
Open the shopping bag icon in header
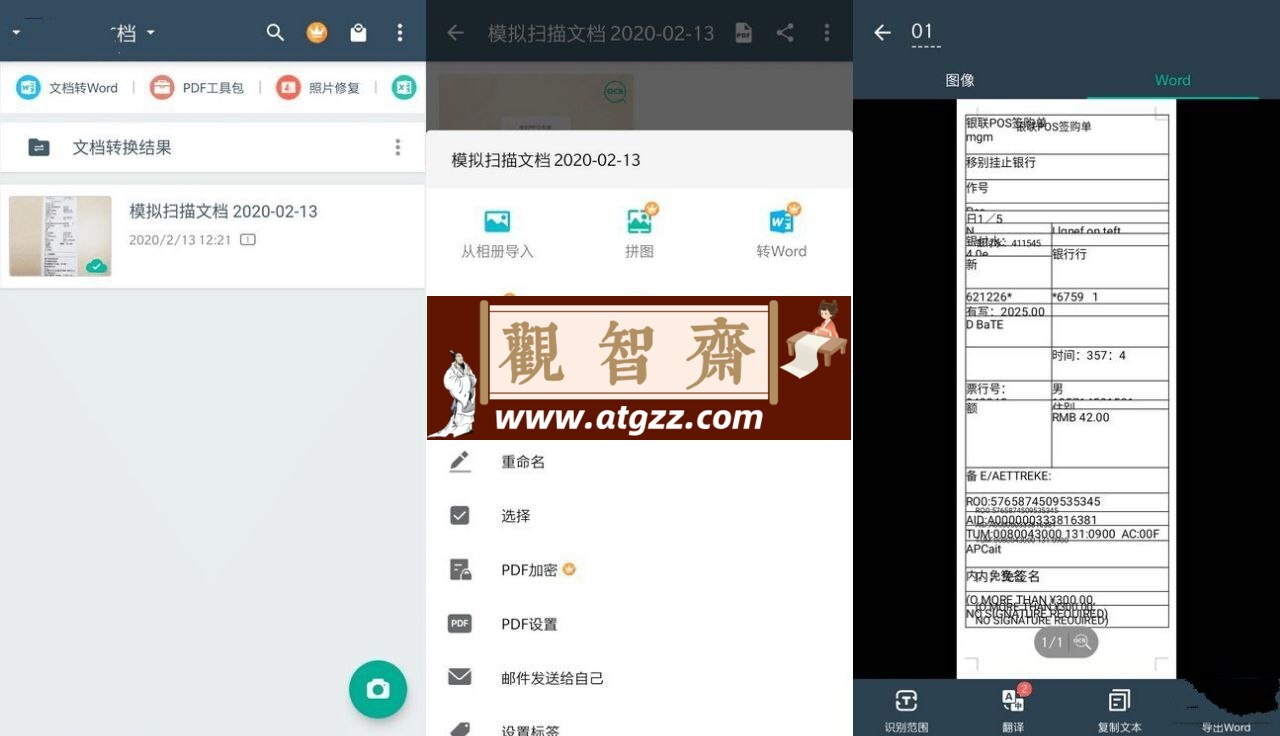(x=358, y=33)
